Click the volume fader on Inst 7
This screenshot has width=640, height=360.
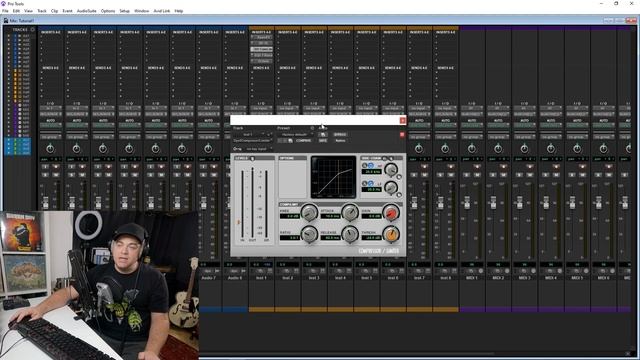coord(414,202)
